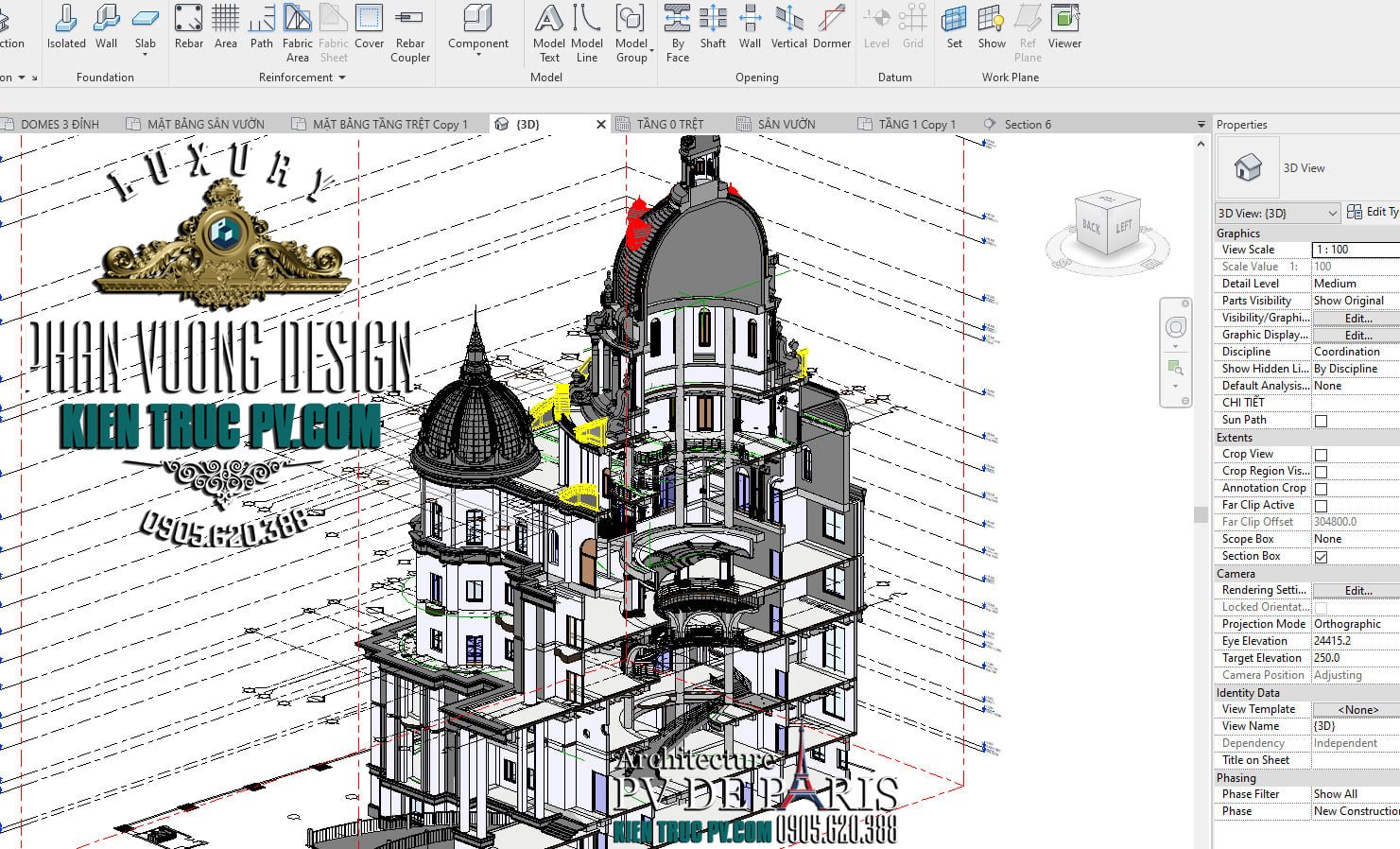
Task: Open the Scope Box None value
Action: [1356, 539]
